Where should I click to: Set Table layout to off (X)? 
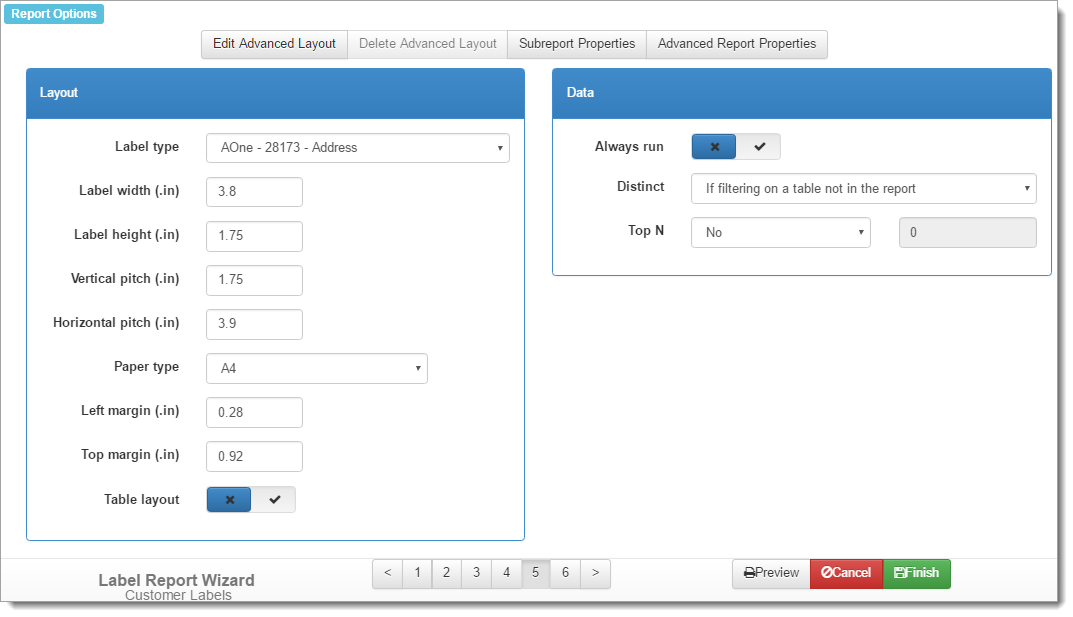click(229, 500)
